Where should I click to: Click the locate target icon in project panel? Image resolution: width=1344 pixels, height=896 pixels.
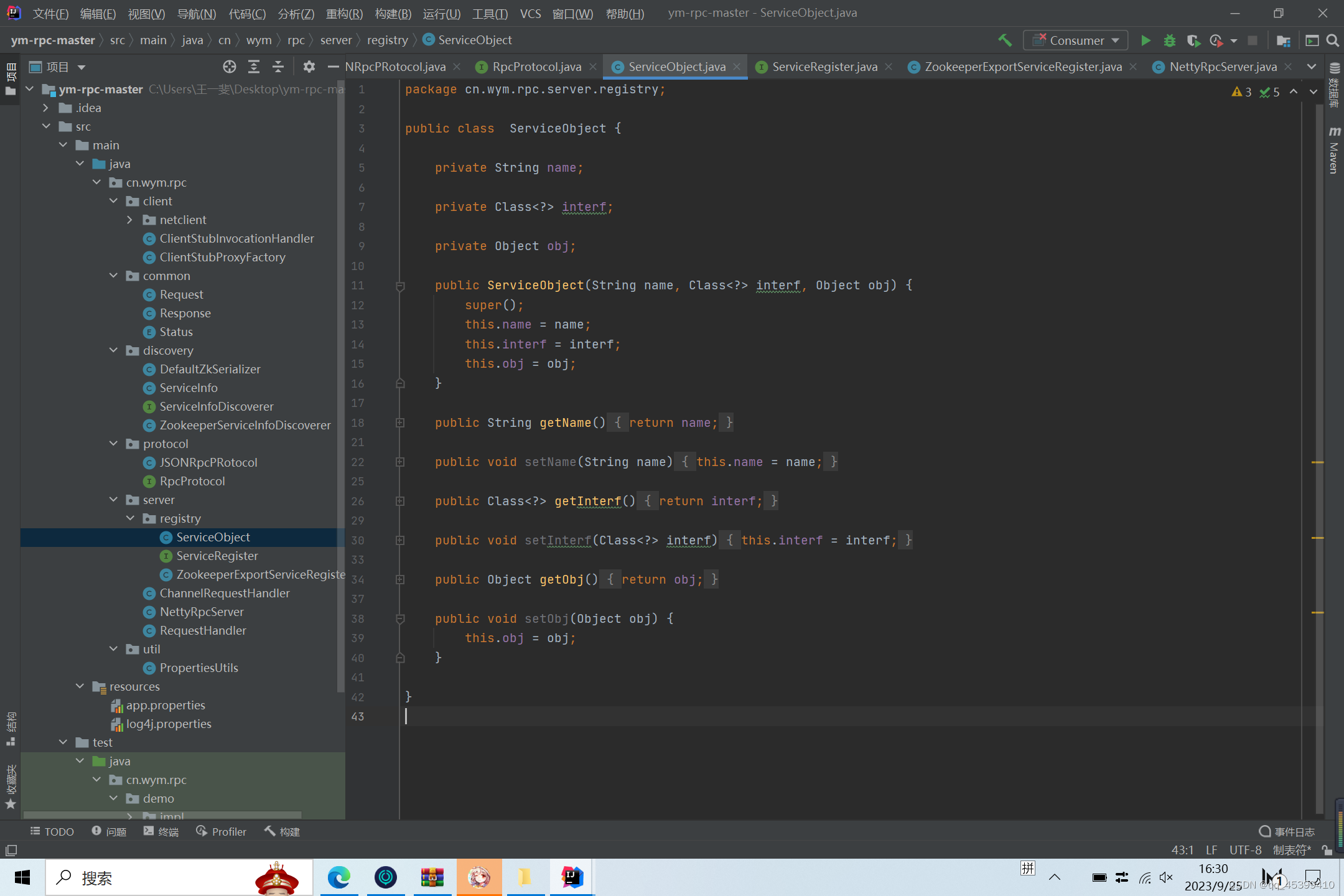click(x=229, y=67)
